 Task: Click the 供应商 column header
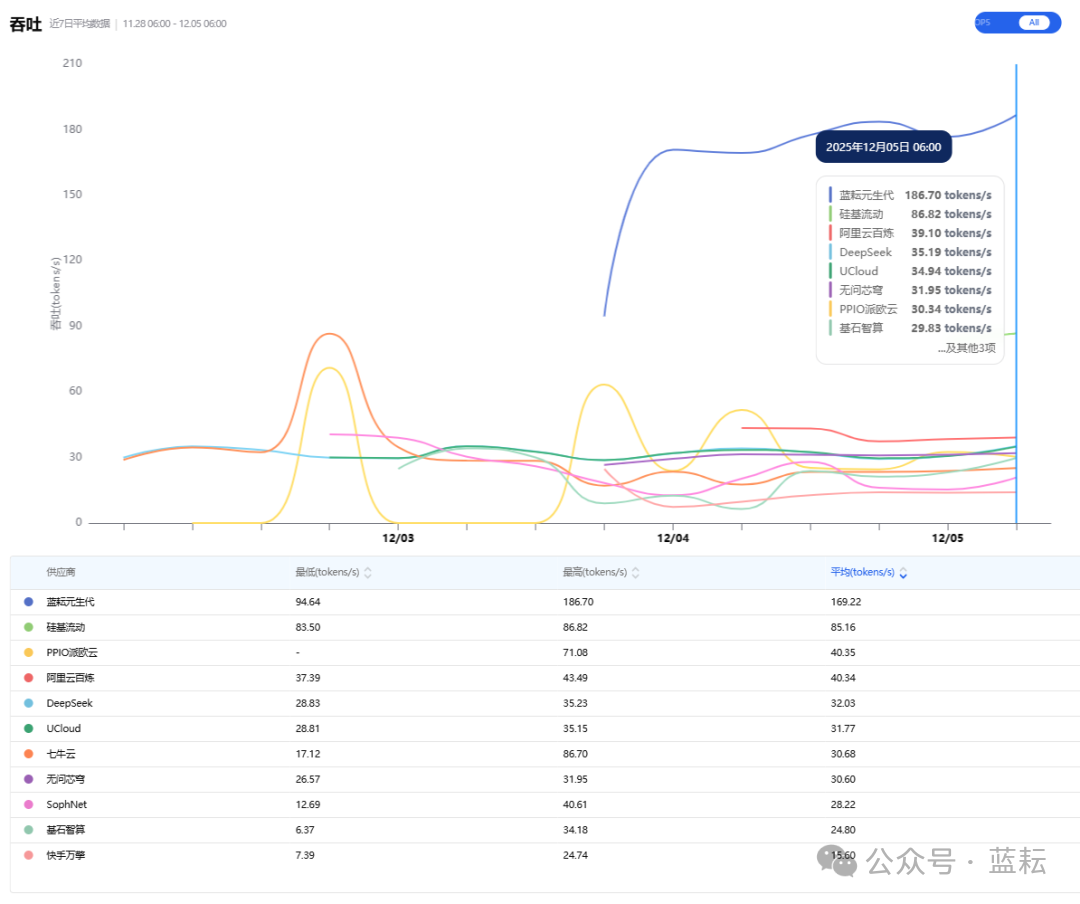[61, 573]
